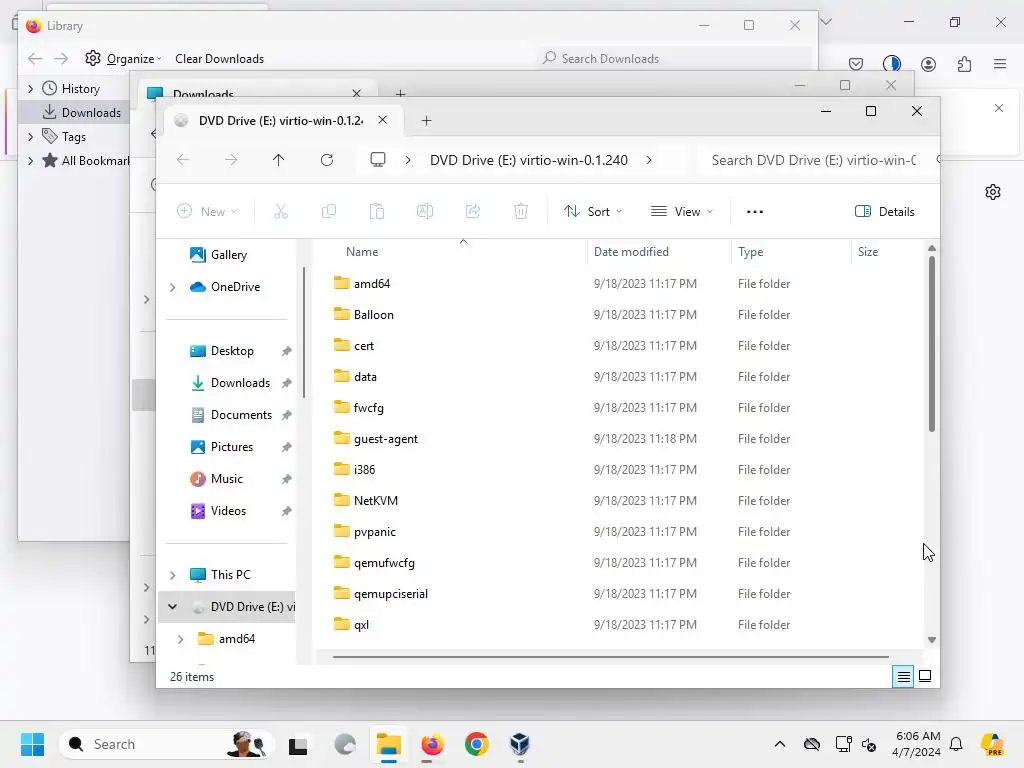
Task: Open Desktop in quick access
Action: 232,351
